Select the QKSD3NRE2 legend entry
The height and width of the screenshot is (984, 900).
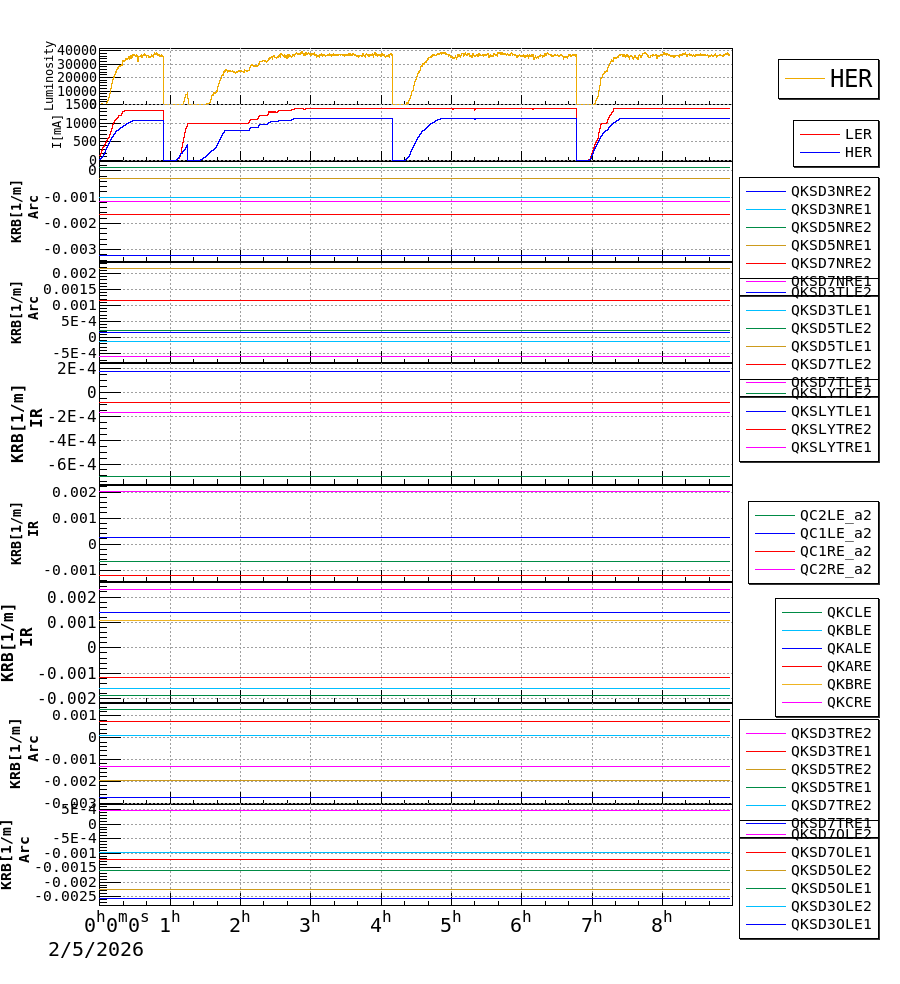(831, 191)
